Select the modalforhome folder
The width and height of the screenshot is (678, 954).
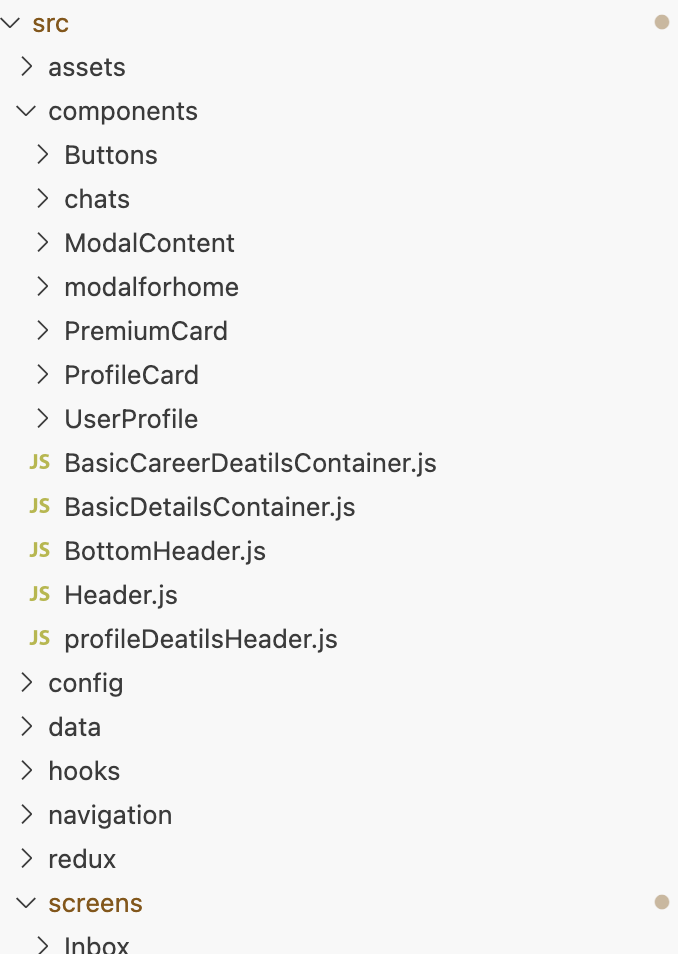151,287
